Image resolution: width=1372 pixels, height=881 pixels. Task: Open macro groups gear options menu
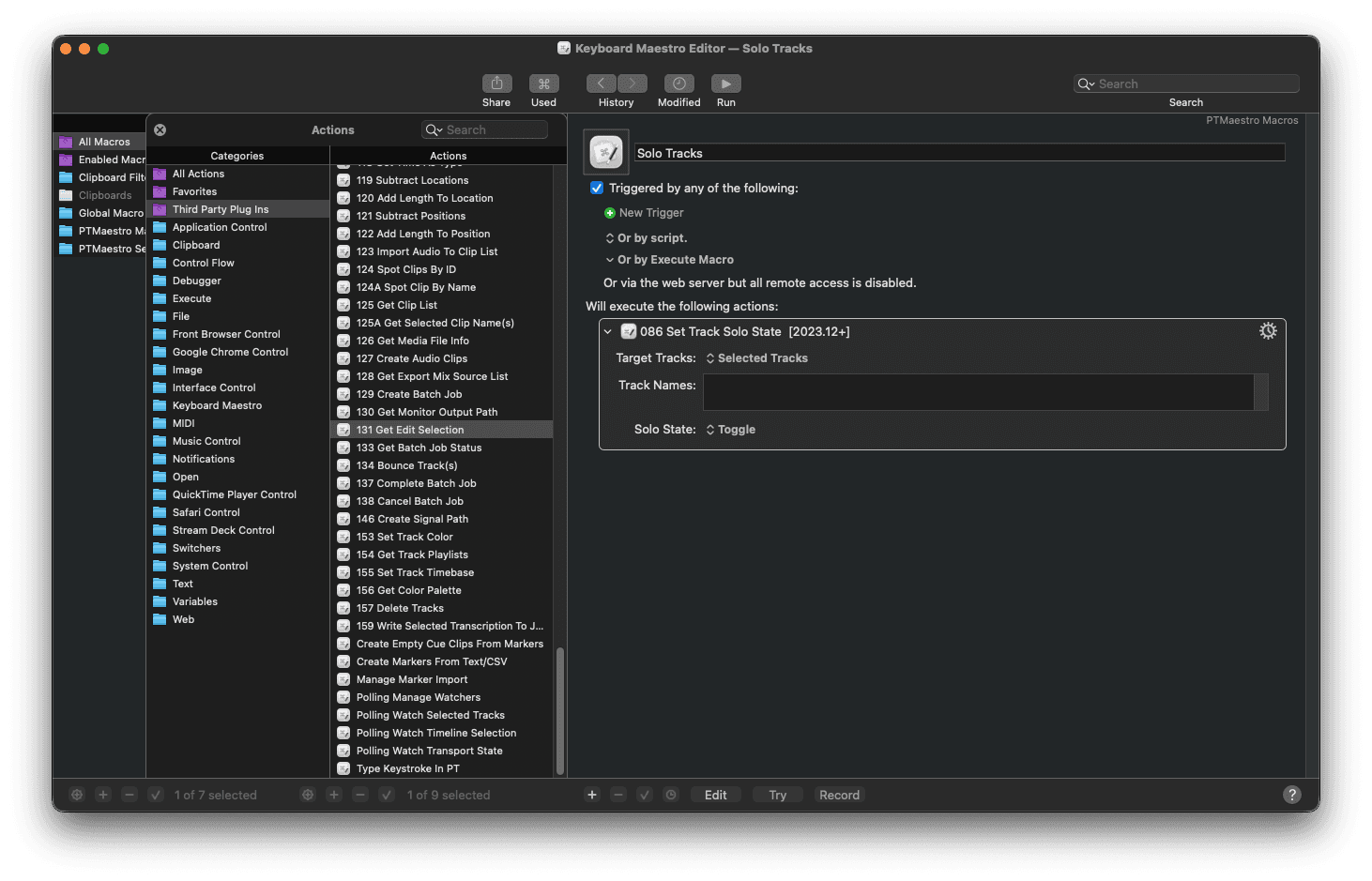[x=77, y=795]
